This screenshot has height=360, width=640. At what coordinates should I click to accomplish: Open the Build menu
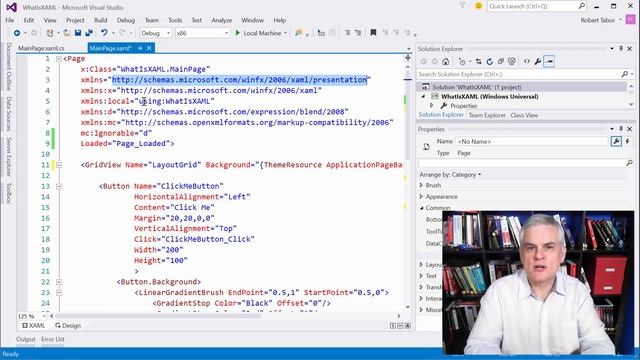click(100, 20)
